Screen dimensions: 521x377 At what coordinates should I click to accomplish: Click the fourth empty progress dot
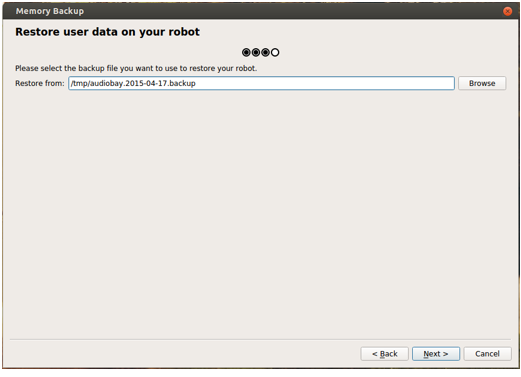pos(275,52)
